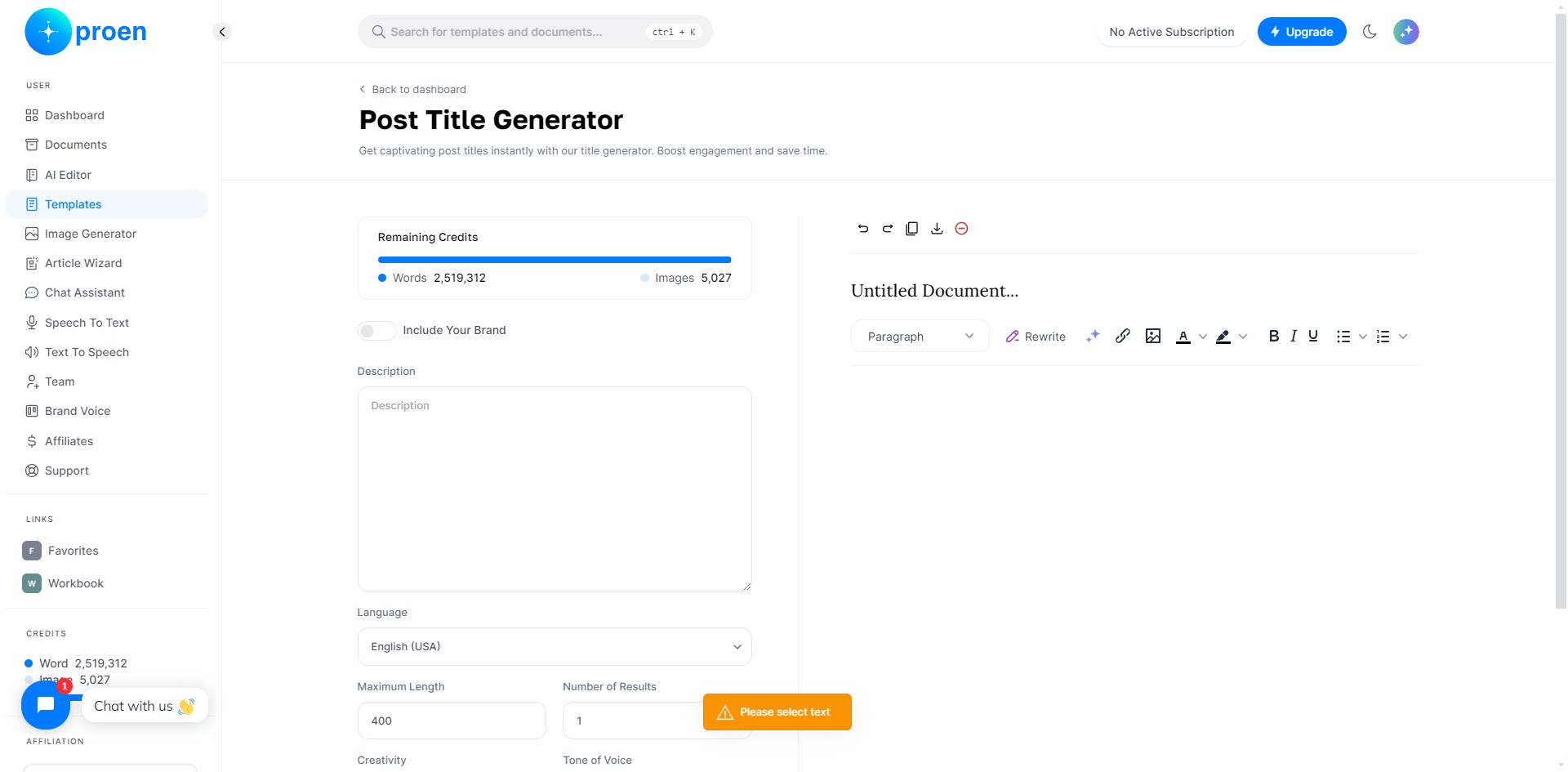The width and height of the screenshot is (1568, 772).
Task: Expand the highlight color options arrow
Action: tap(1243, 337)
